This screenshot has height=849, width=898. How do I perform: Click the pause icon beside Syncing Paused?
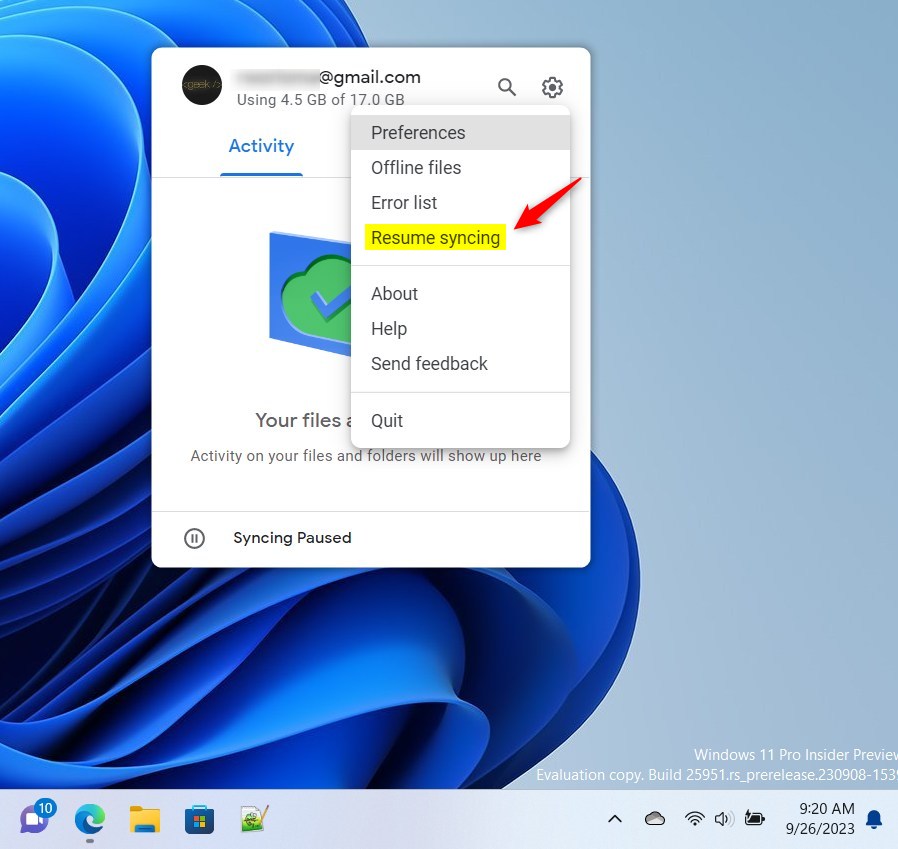tap(194, 539)
